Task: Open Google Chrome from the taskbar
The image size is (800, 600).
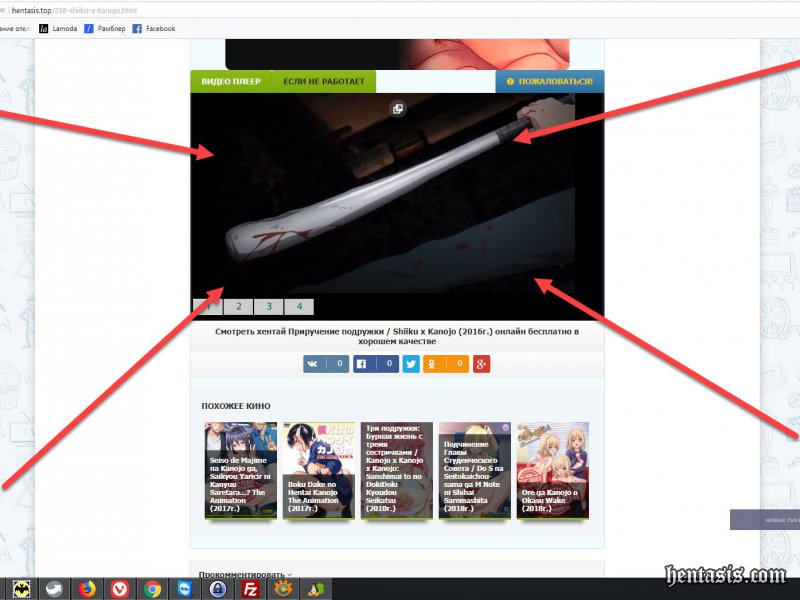Action: [x=152, y=589]
